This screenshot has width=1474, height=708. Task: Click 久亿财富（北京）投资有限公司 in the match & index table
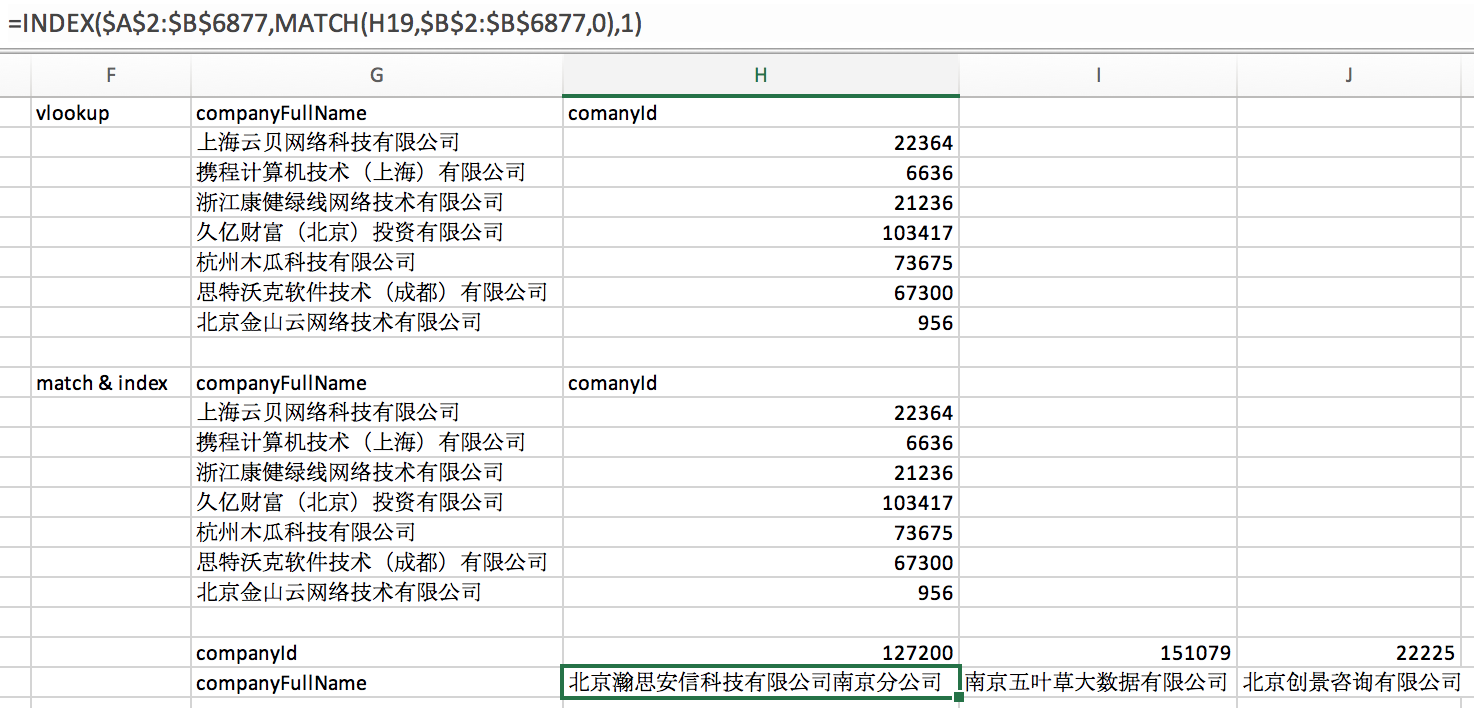point(376,503)
